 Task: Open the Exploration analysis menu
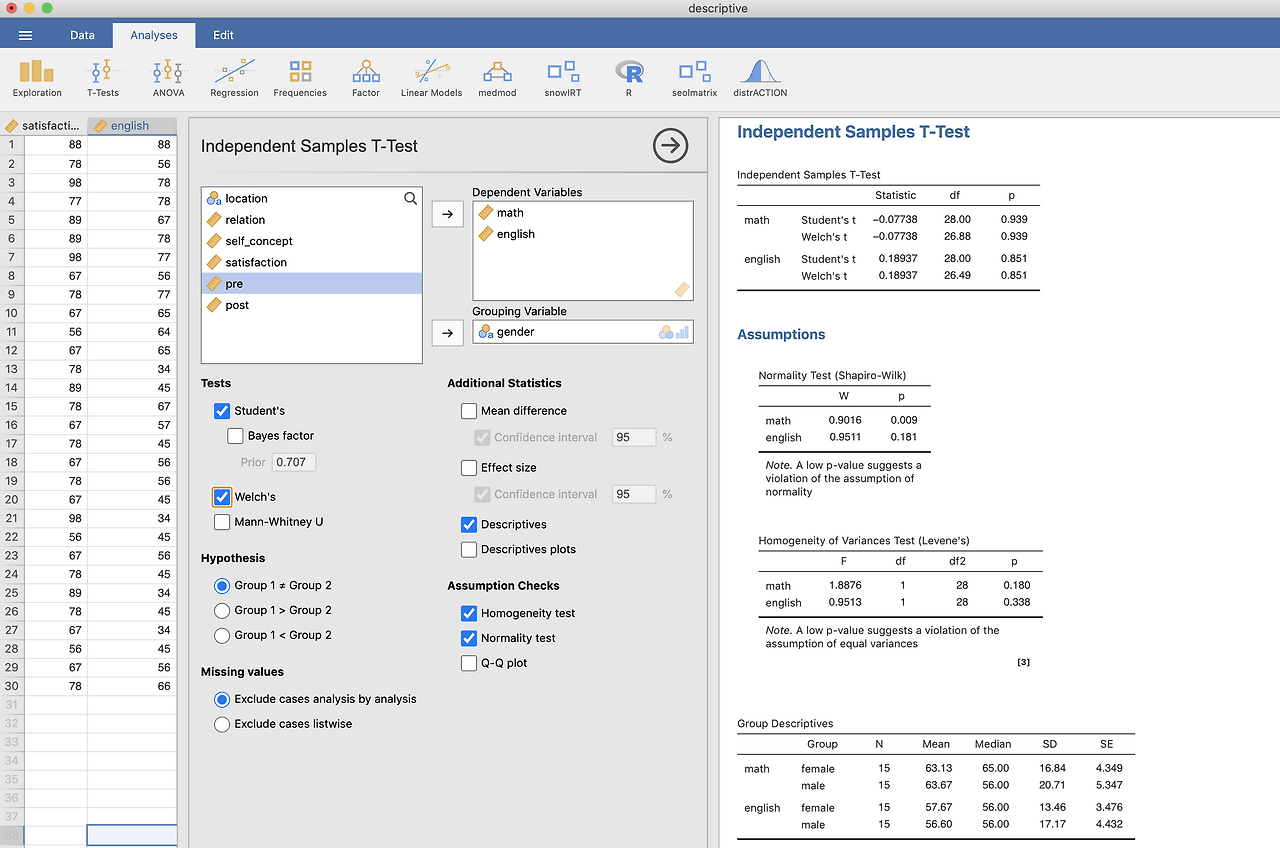point(37,78)
